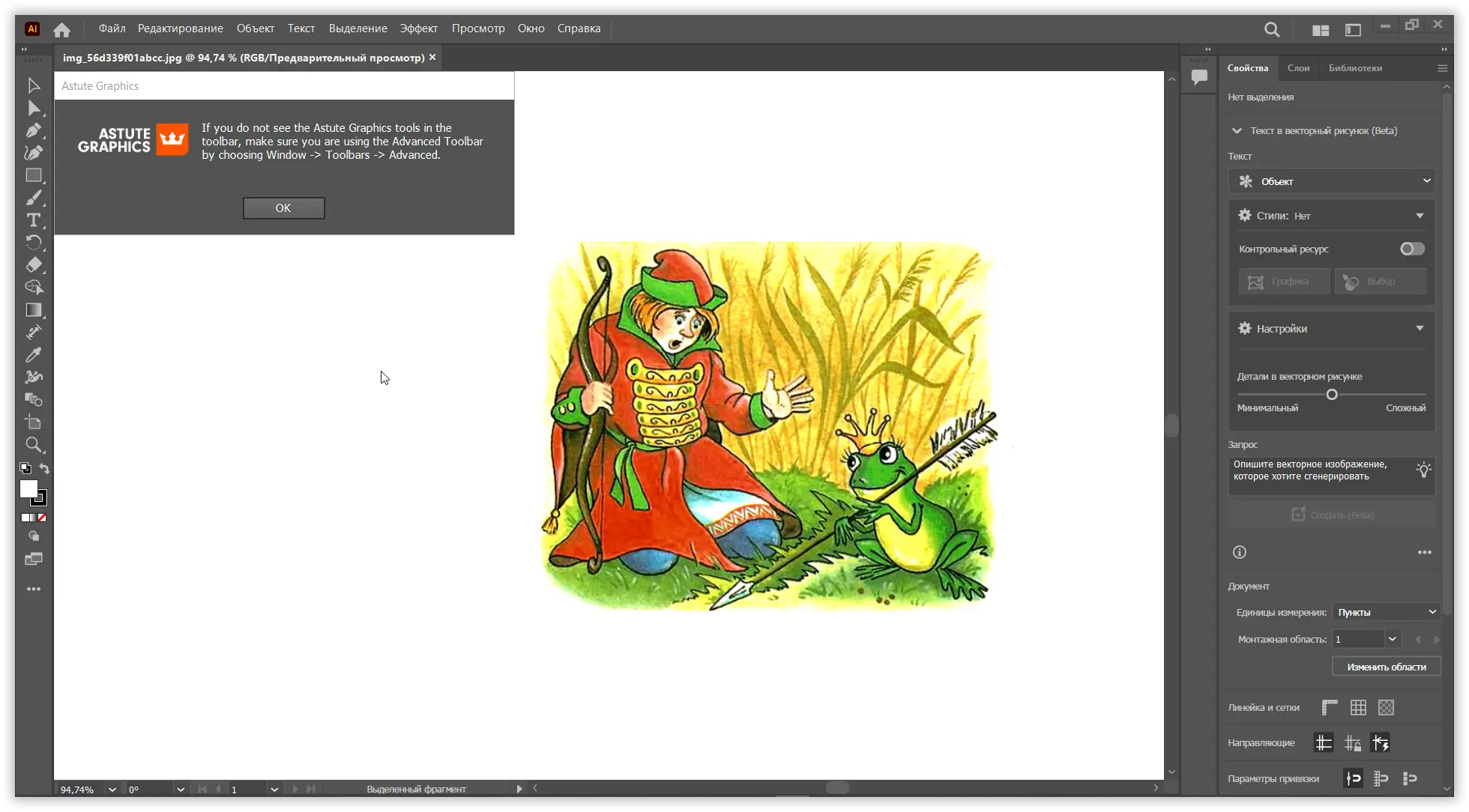Select the Eraser tool
1469x812 pixels.
coord(33,265)
